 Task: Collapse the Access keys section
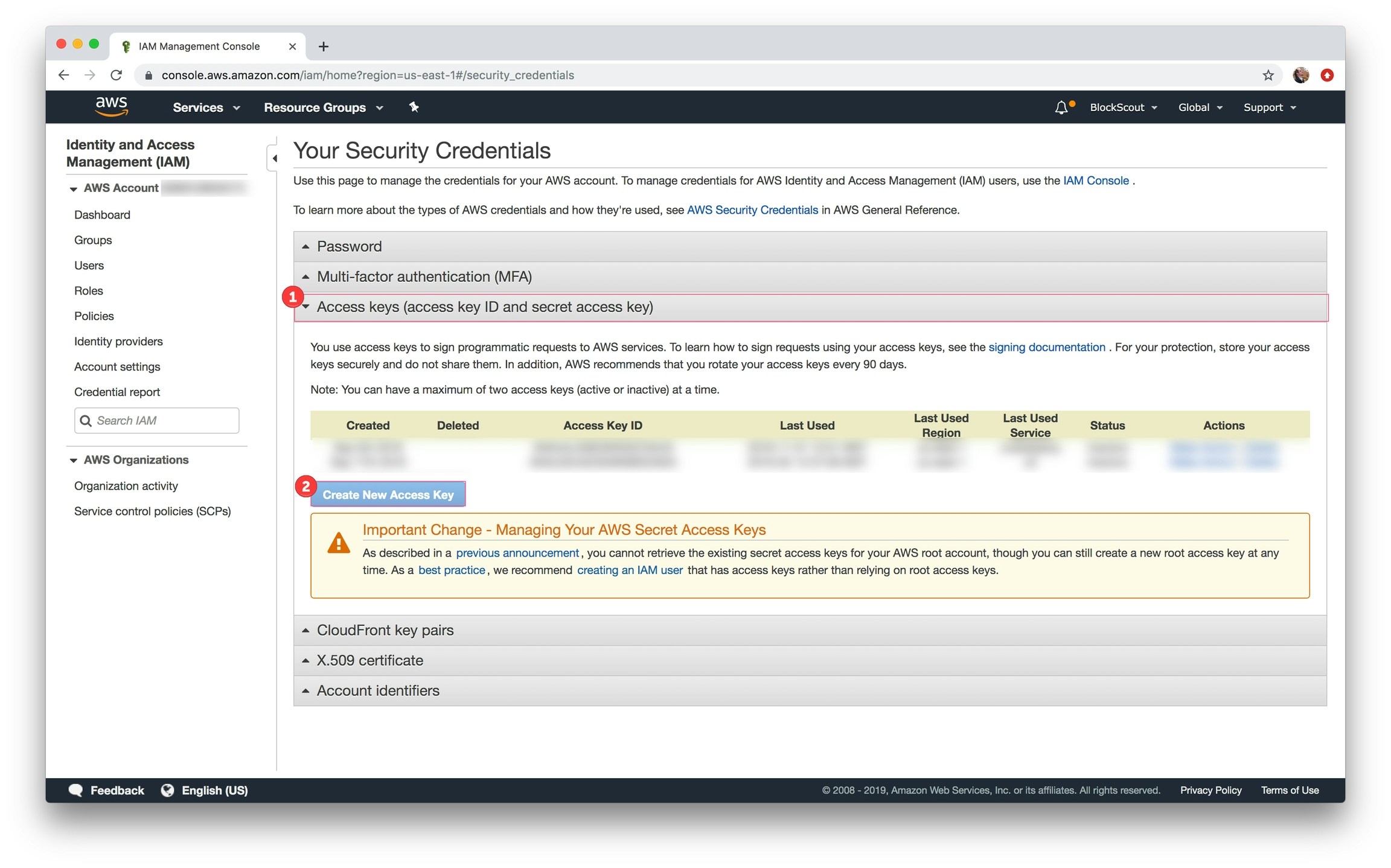[x=484, y=307]
